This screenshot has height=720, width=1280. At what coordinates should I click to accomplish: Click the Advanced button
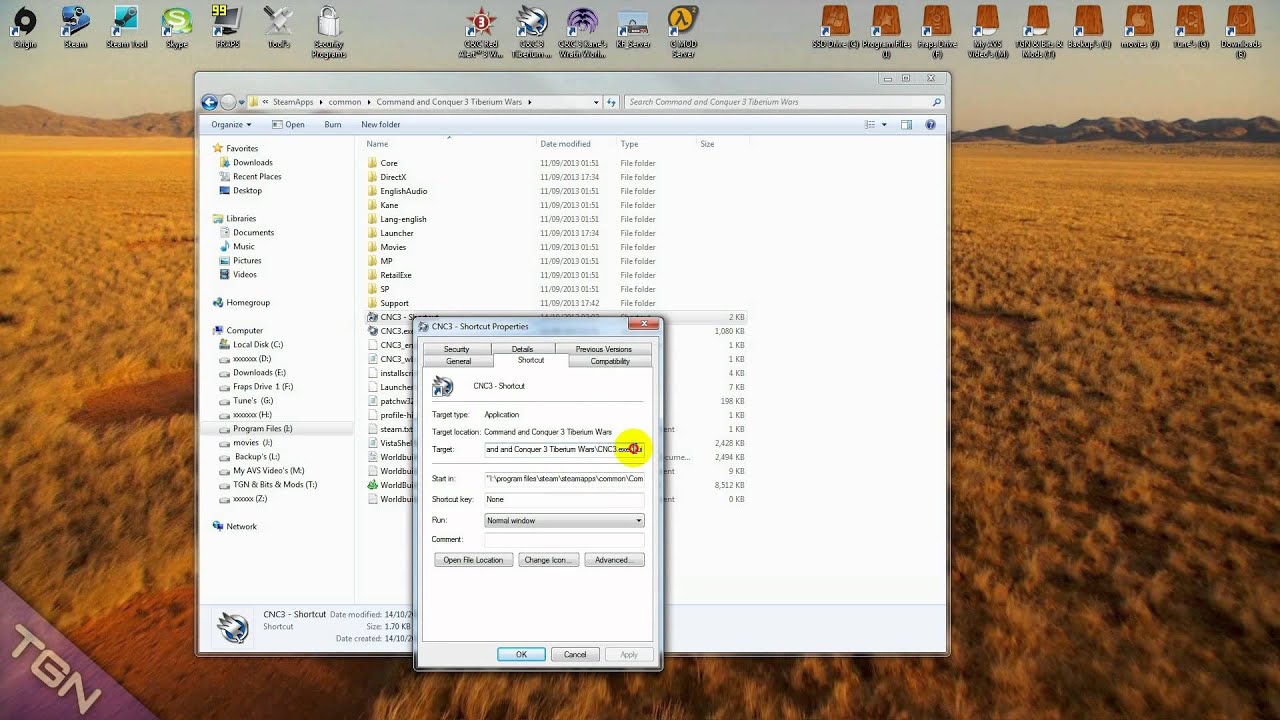tap(614, 560)
